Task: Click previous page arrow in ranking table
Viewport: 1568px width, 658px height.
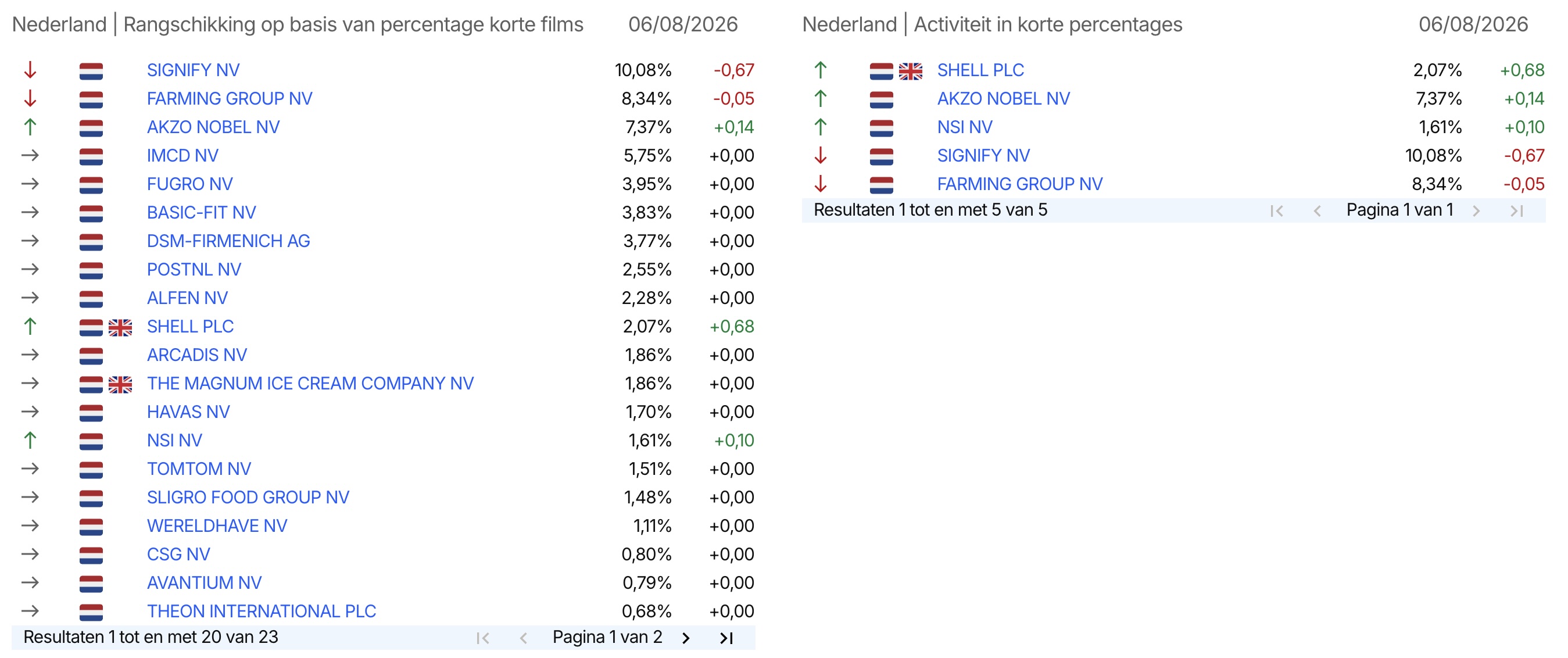Action: pos(524,637)
